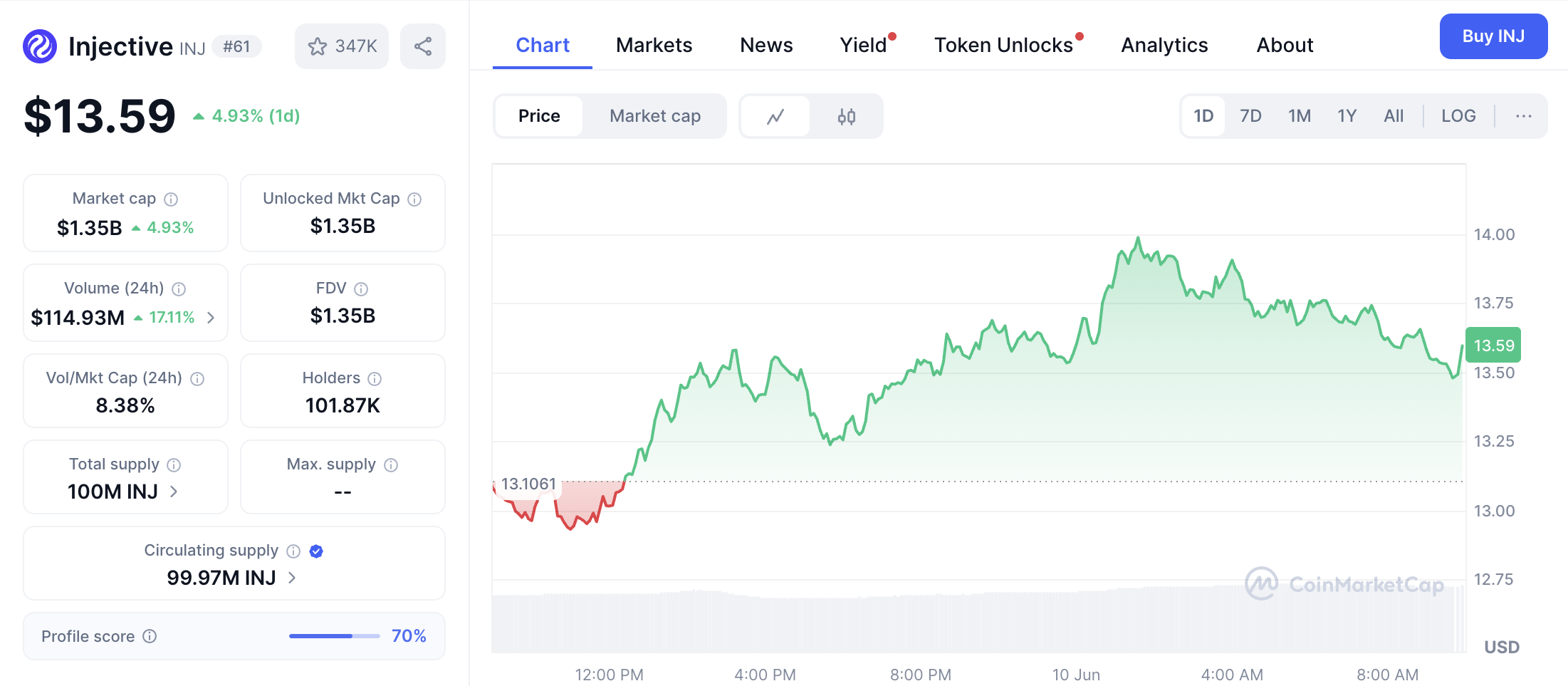Click the 13.59 current price tag on axis

tap(1493, 345)
